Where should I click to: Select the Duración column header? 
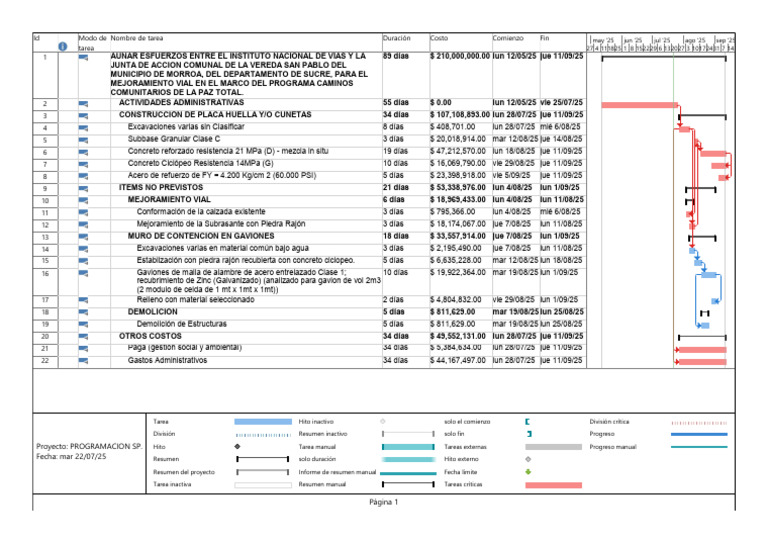pyautogui.click(x=397, y=38)
